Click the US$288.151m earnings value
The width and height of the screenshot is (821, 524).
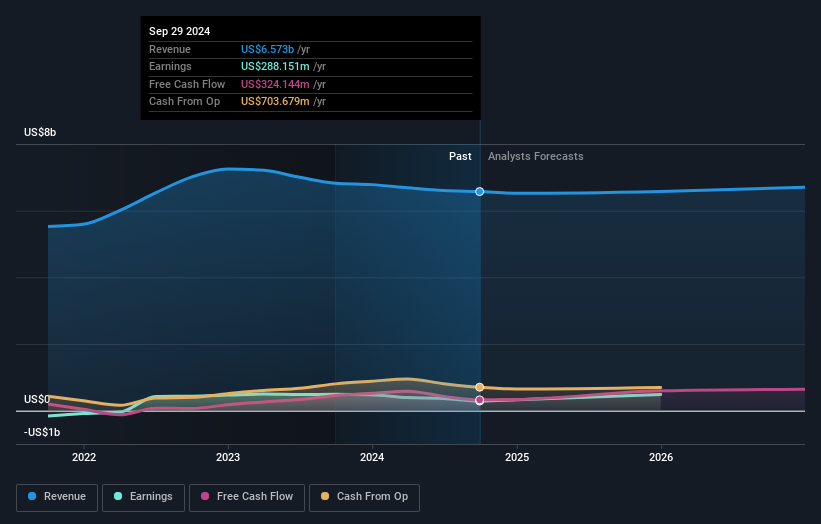[275, 66]
